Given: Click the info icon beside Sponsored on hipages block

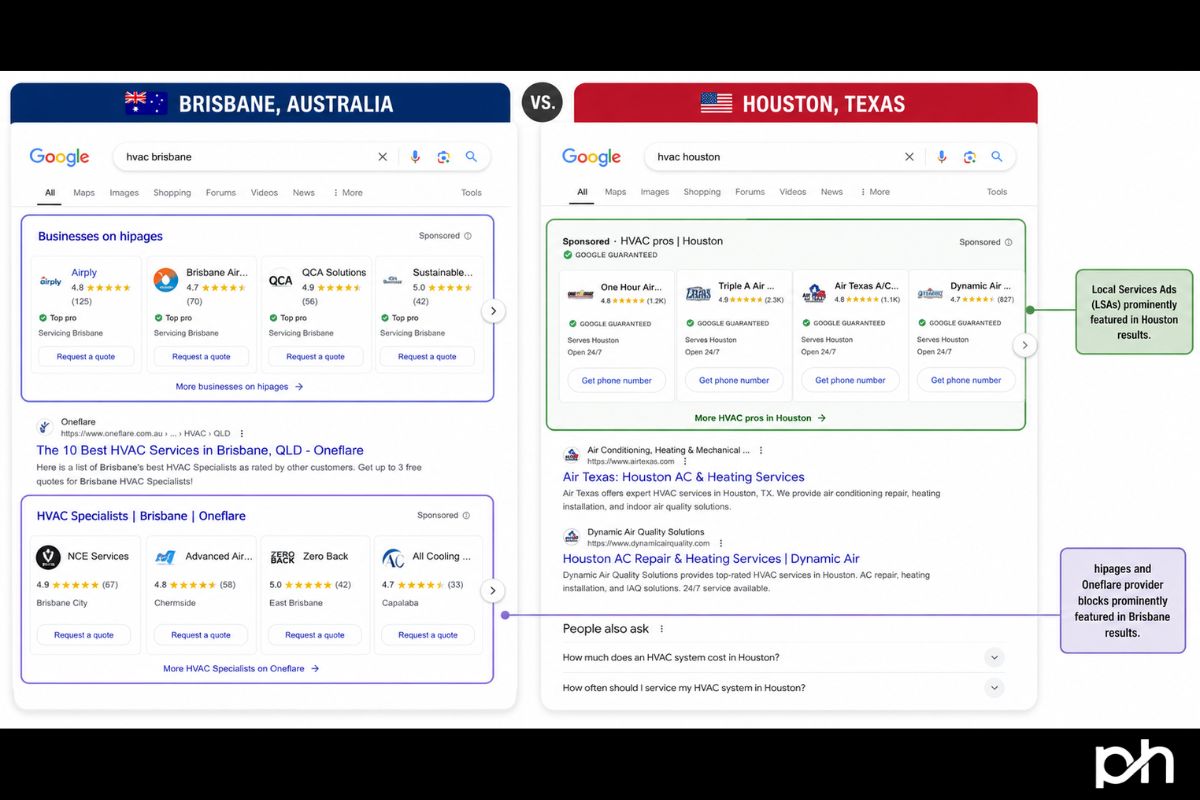Looking at the screenshot, I should pos(468,236).
